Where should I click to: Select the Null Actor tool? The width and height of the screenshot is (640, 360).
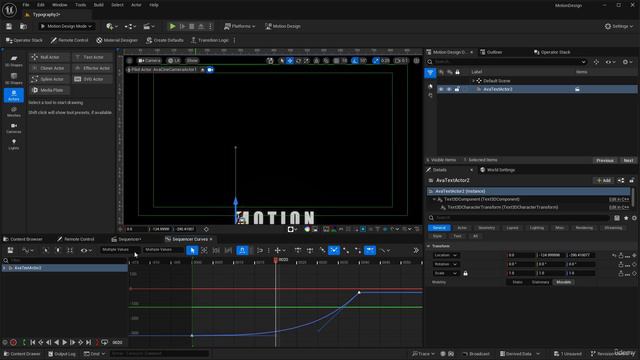click(x=49, y=57)
